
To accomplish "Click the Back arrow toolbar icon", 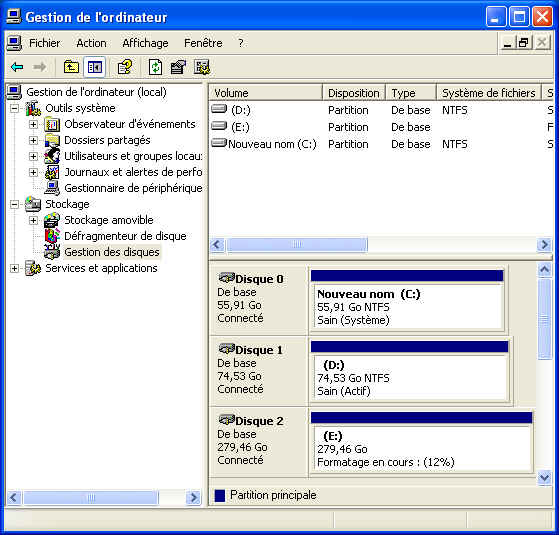I will coord(17,67).
